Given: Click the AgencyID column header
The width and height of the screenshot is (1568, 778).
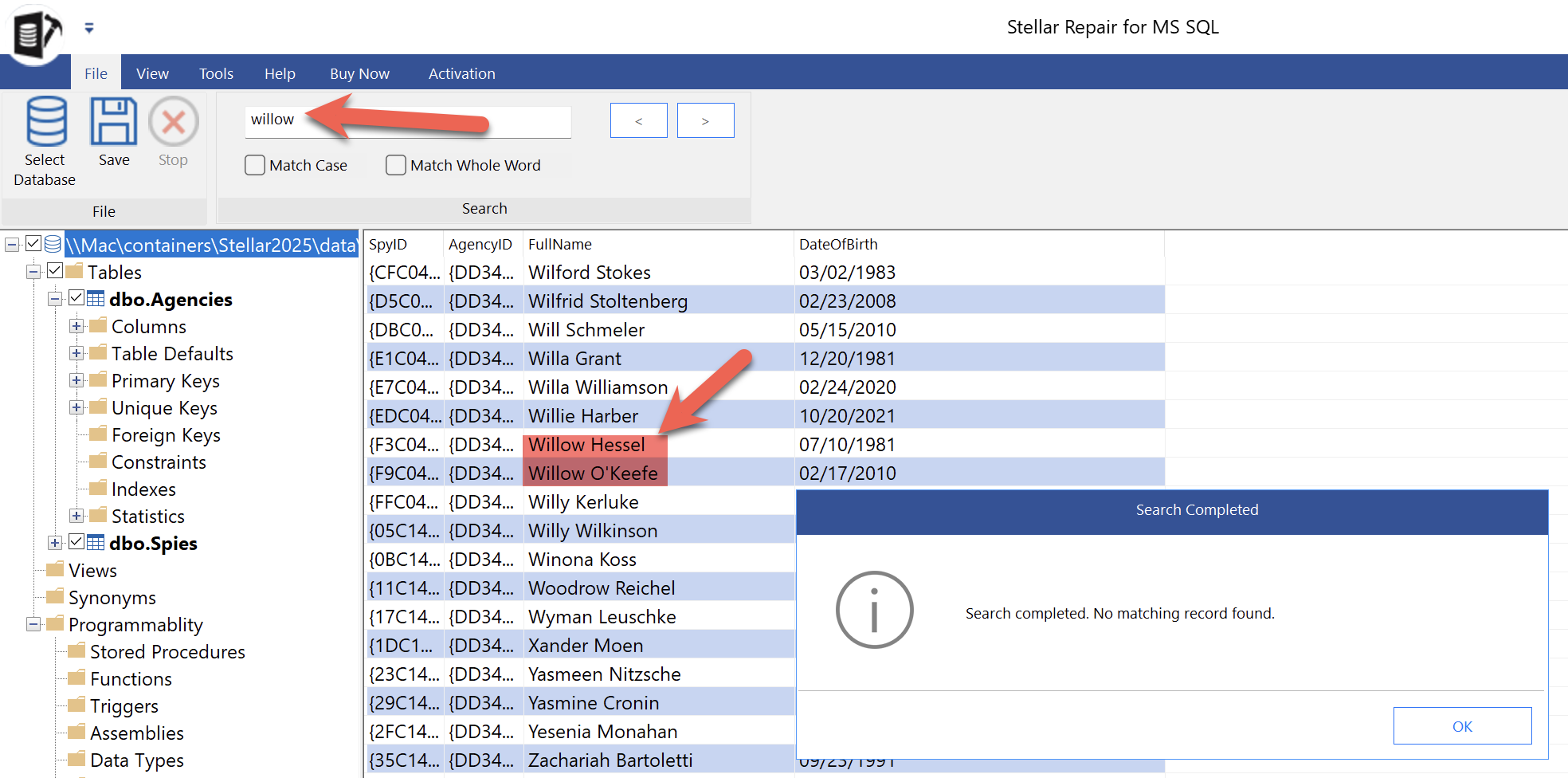Looking at the screenshot, I should coord(483,244).
